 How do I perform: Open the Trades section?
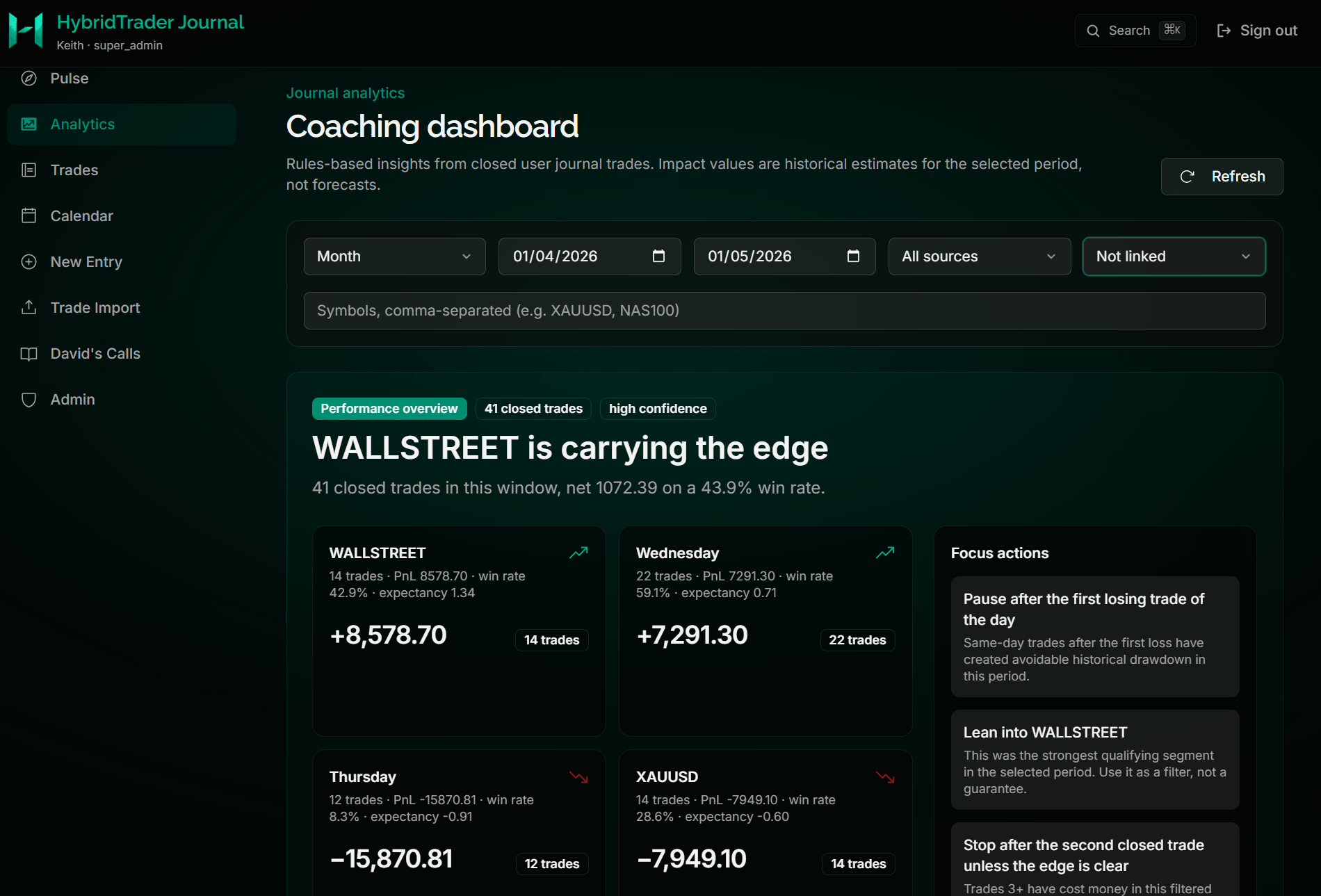[x=122, y=170]
